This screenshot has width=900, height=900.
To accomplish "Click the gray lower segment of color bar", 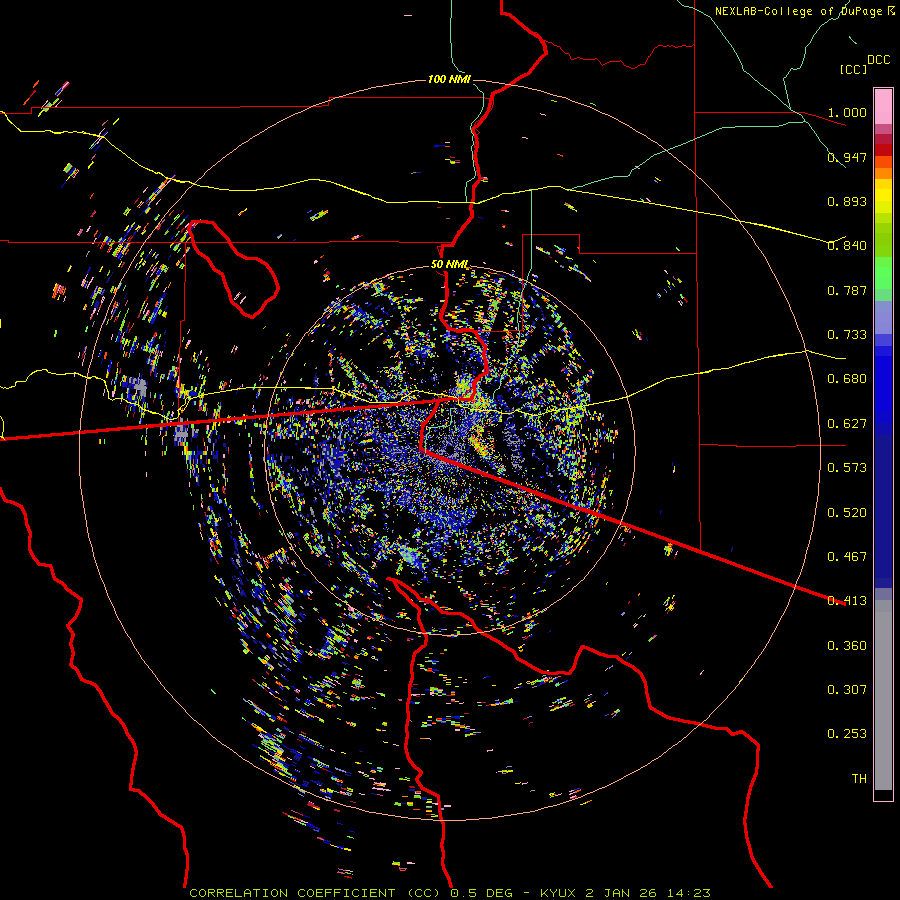I will pos(883,695).
